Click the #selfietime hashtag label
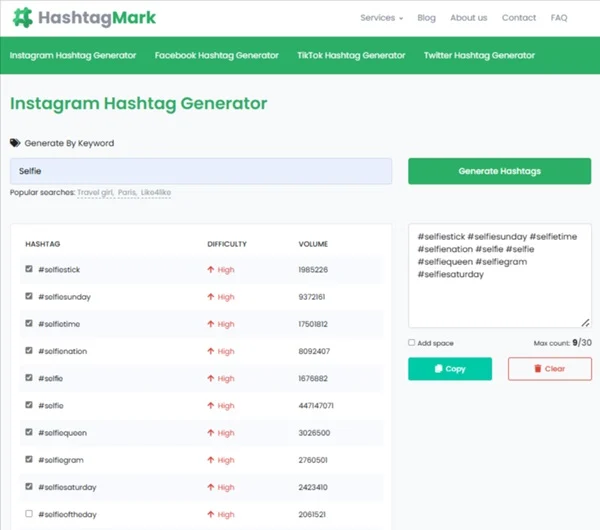Viewport: 600px width, 530px height. (x=59, y=324)
